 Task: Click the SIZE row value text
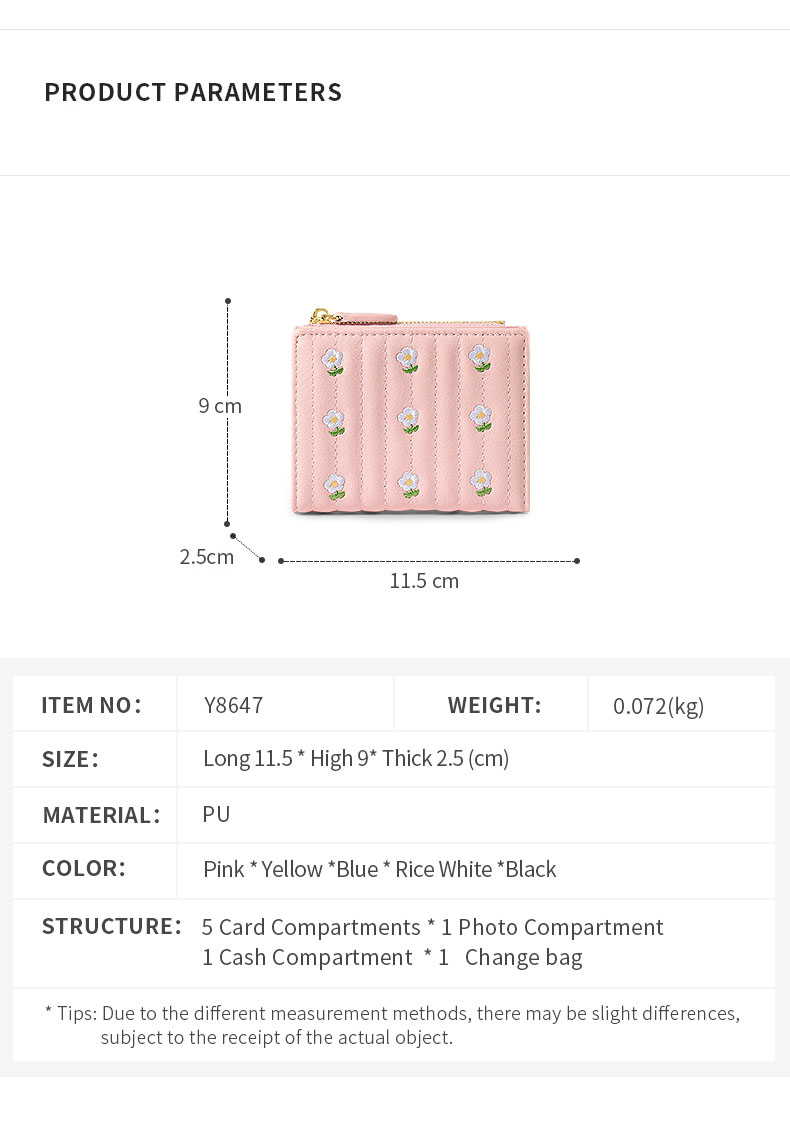pyautogui.click(x=356, y=758)
